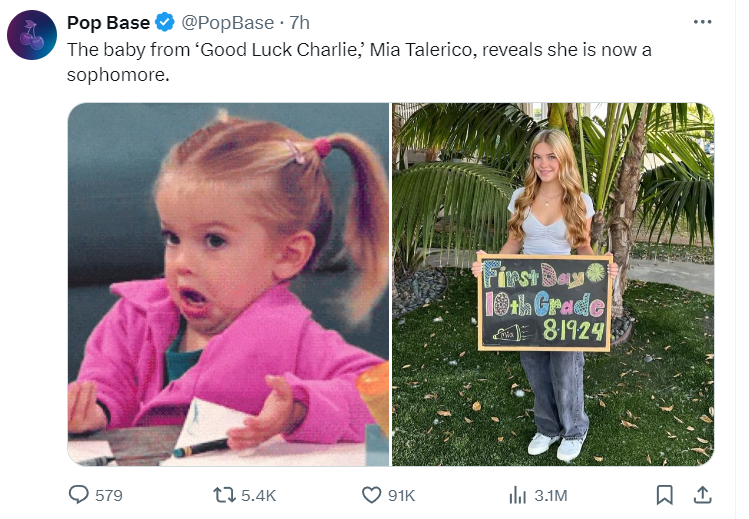Viewport: 749px width, 519px height.
Task: Click the blue verified badge
Action: tap(167, 23)
